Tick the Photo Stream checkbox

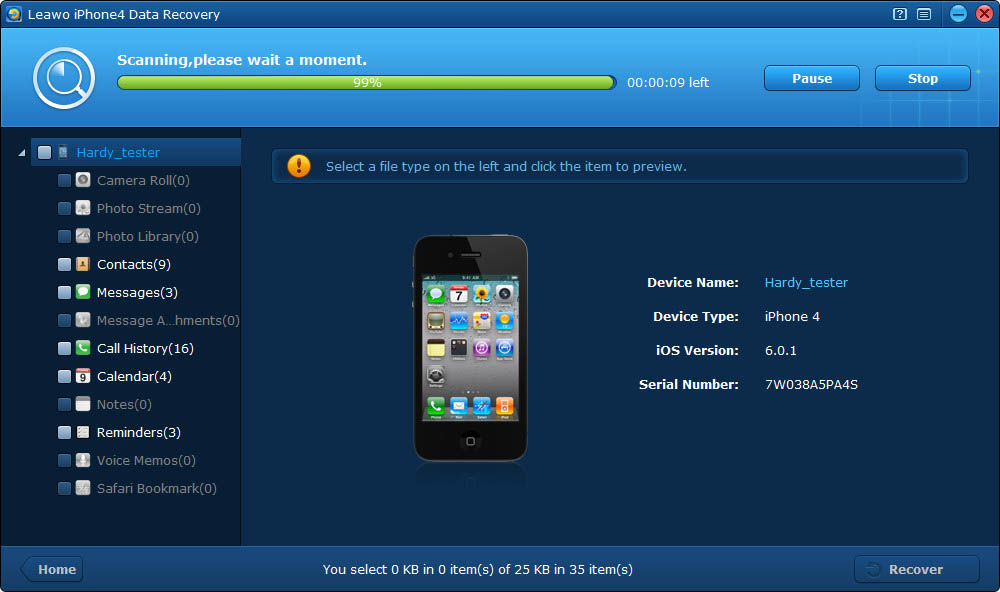64,209
